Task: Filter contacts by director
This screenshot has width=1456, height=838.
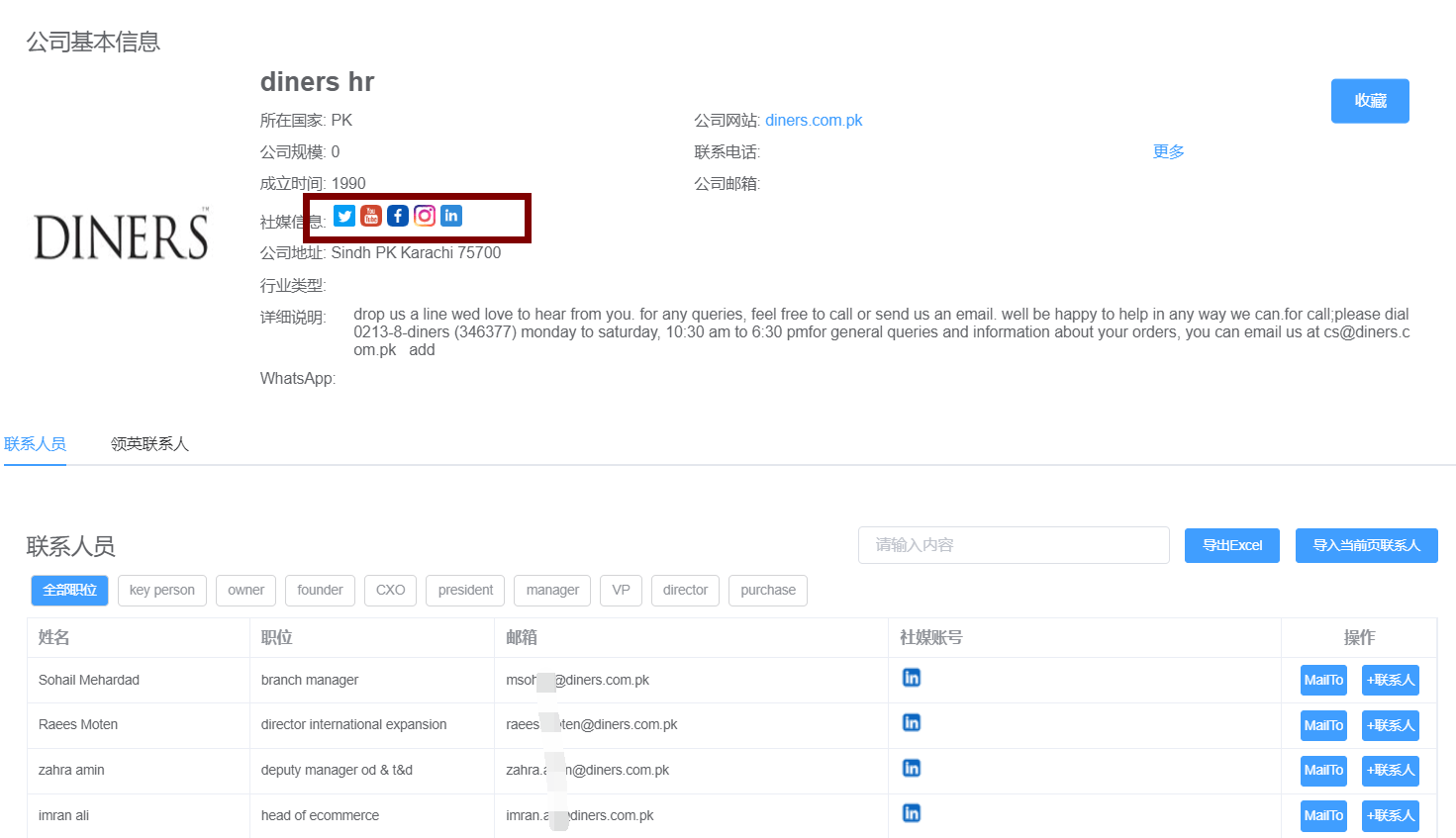Action: pyautogui.click(x=685, y=590)
